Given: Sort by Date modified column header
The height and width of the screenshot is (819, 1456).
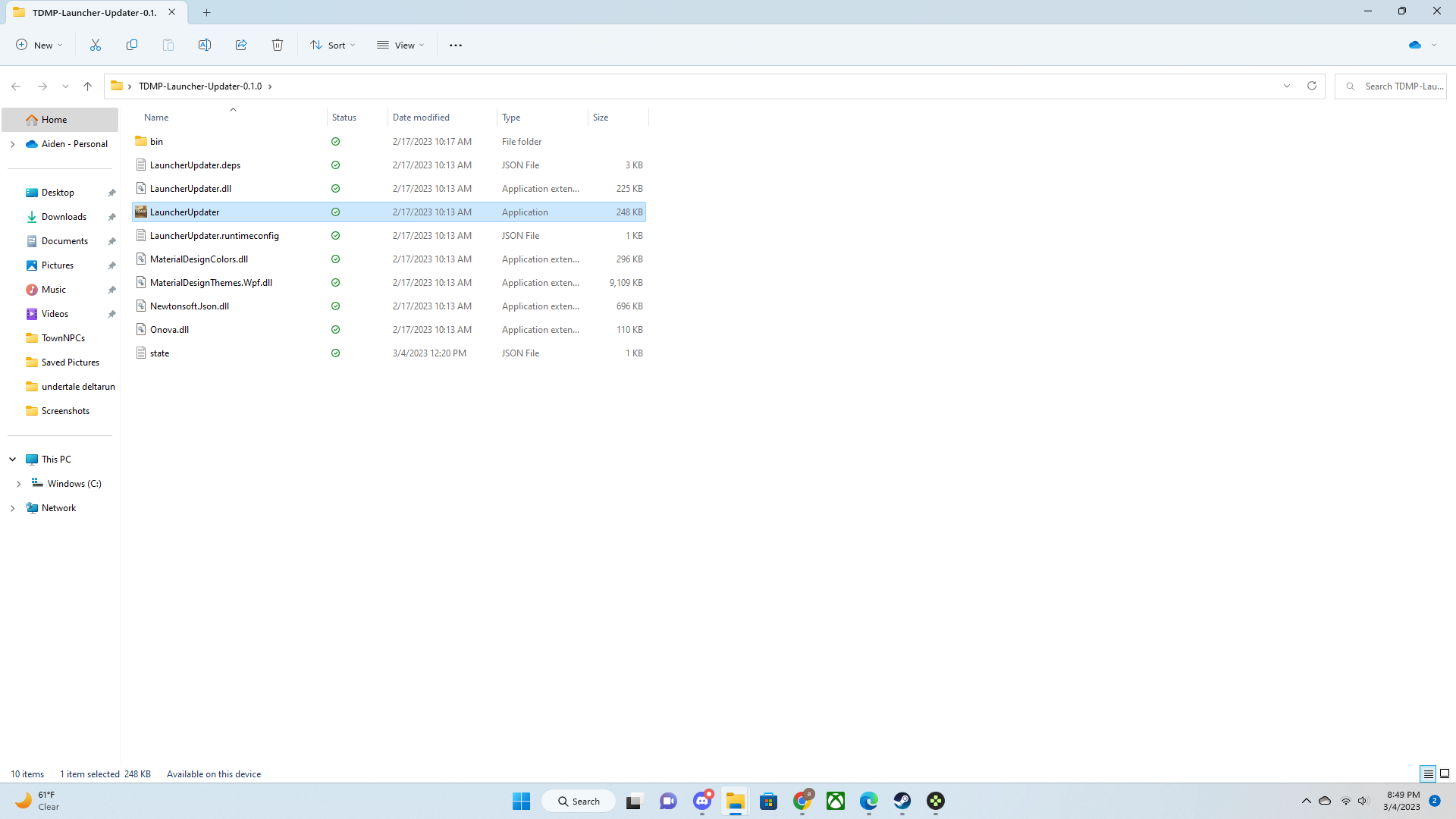Looking at the screenshot, I should click(x=421, y=118).
